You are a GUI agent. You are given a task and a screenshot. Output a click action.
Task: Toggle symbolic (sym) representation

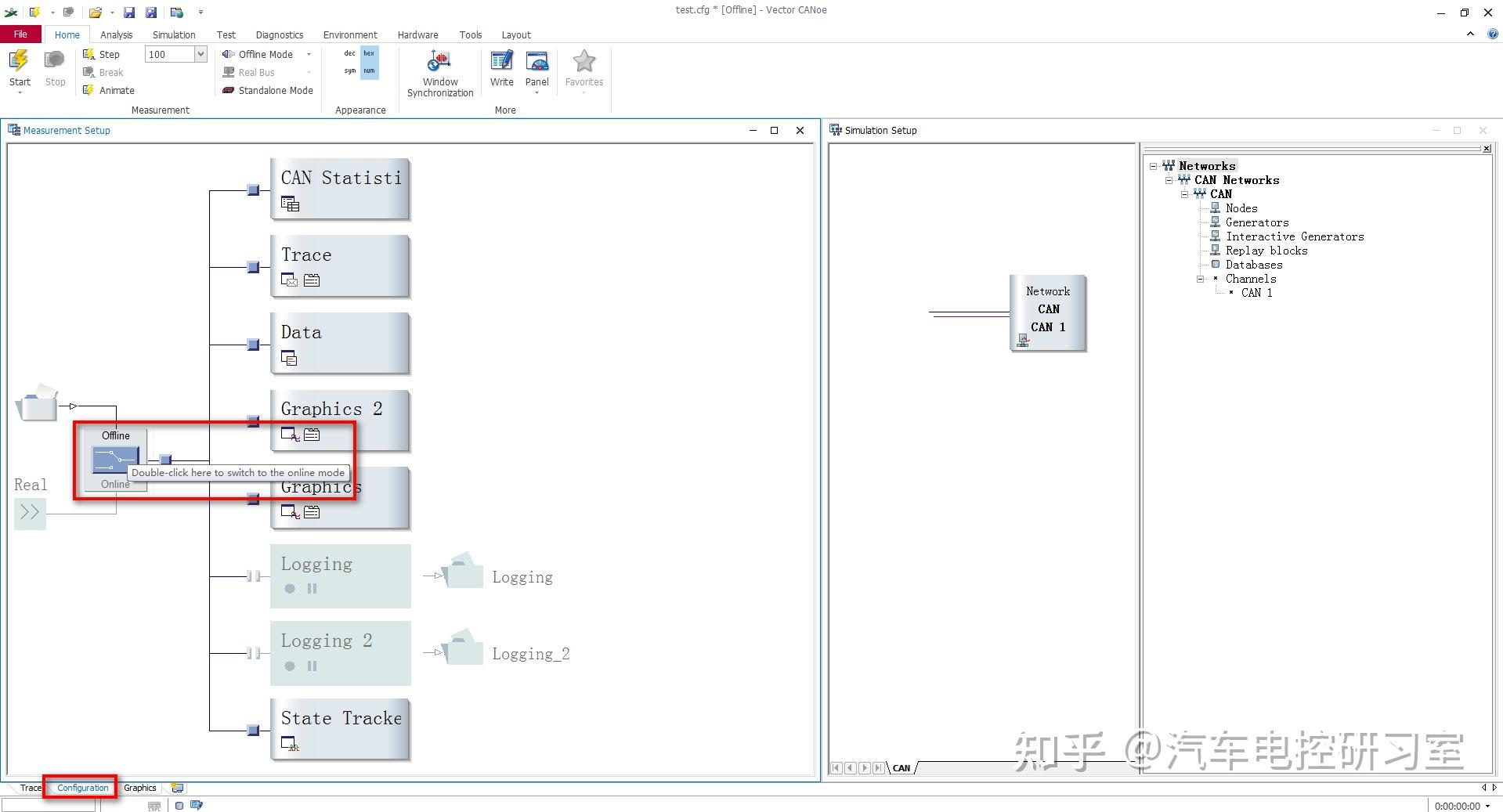tap(349, 70)
